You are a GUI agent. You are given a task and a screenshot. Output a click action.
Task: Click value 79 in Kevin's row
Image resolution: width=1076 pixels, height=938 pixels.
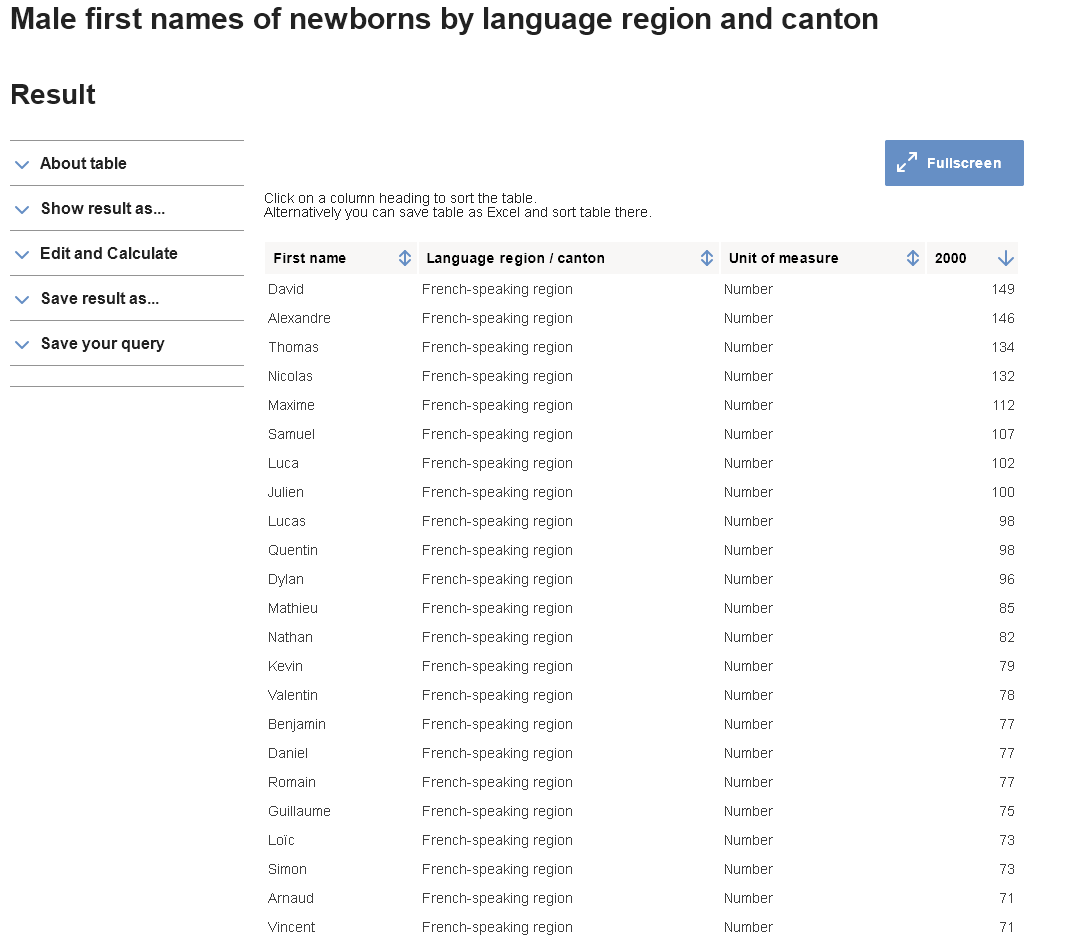tap(1007, 666)
